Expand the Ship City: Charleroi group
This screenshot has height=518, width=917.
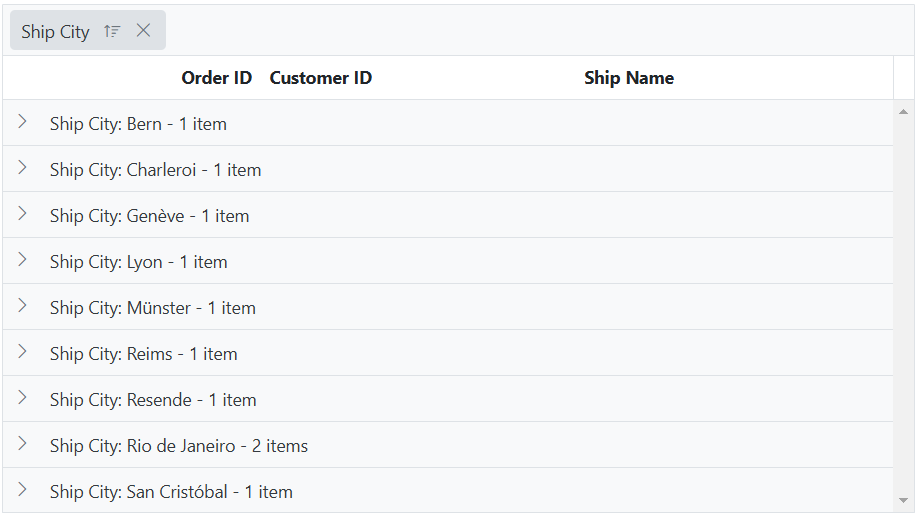[22, 168]
